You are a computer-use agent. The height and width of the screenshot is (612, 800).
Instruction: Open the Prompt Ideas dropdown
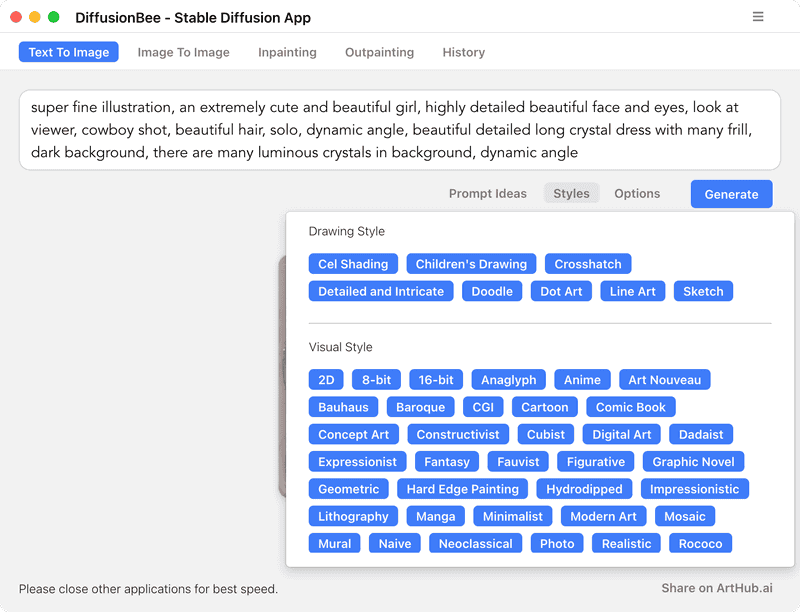click(x=487, y=194)
